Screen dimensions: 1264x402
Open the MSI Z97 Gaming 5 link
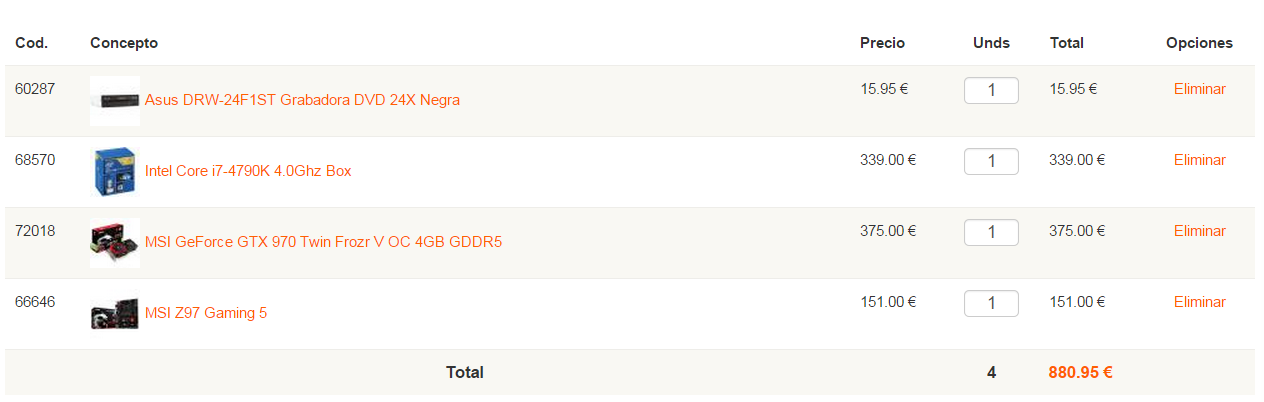click(206, 313)
